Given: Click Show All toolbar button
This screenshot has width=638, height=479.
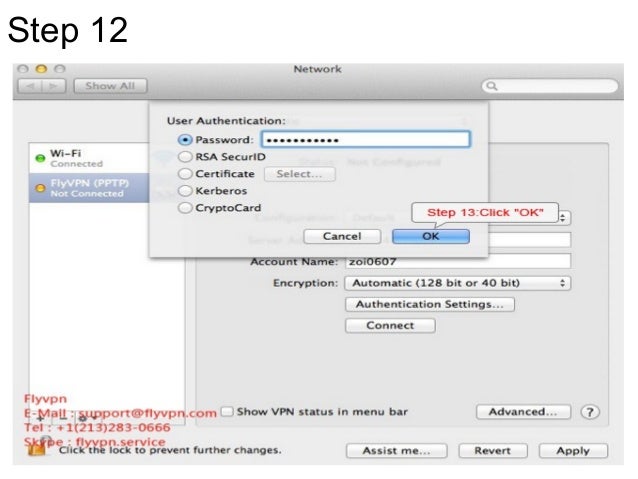Looking at the screenshot, I should click(110, 86).
